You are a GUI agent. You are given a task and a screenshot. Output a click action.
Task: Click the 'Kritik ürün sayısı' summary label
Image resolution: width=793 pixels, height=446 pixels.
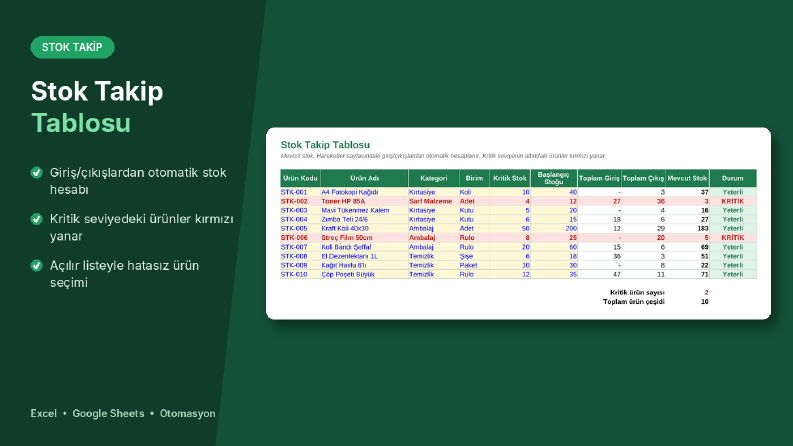(637, 293)
